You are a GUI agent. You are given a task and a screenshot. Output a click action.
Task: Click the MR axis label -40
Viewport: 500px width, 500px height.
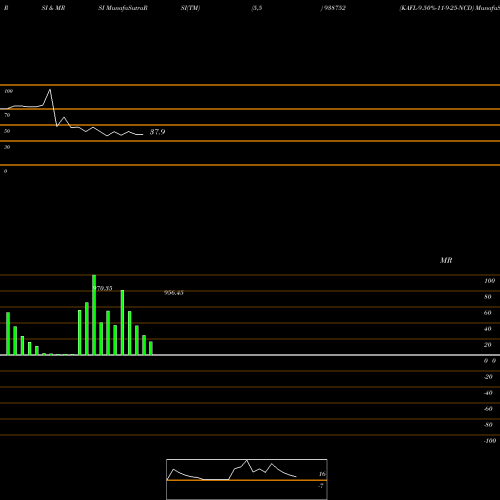[488, 393]
